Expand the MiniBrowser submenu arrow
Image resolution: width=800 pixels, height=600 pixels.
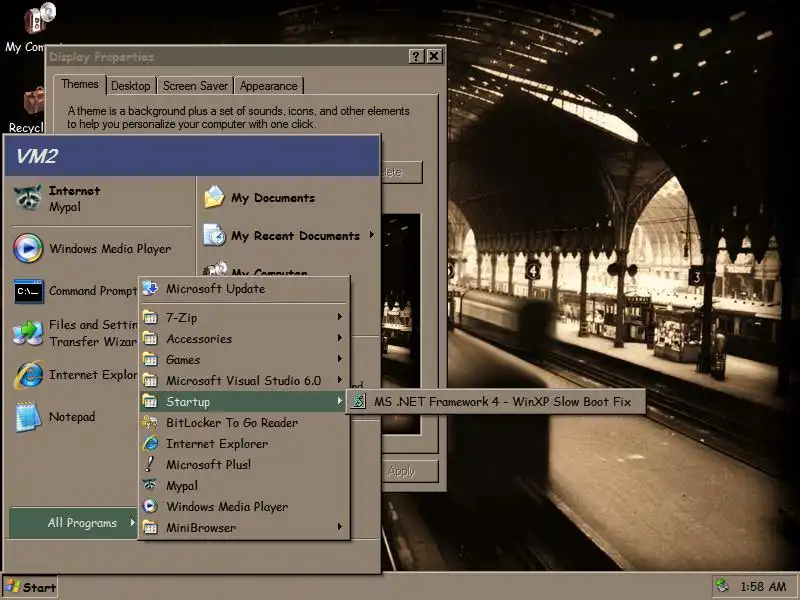tap(339, 527)
